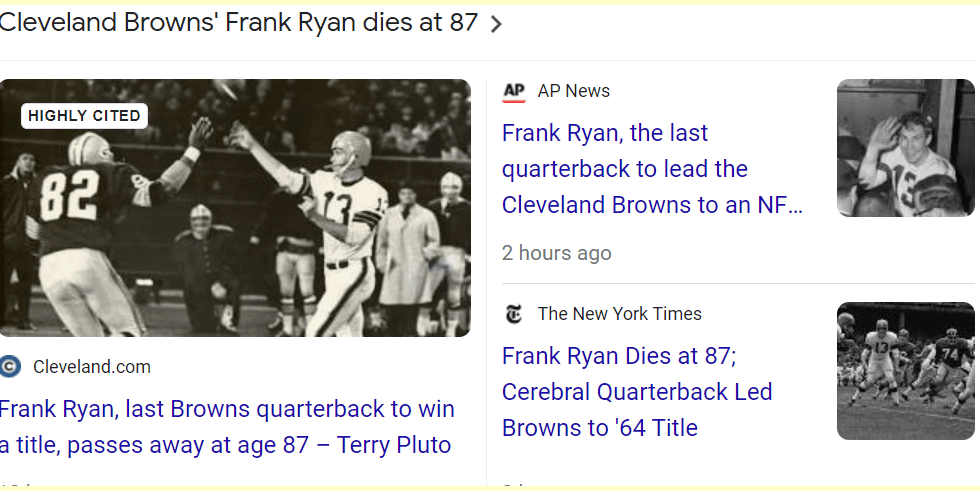Image resolution: width=980 pixels, height=491 pixels.
Task: Click the Cleveland.com favicon icon
Action: (x=11, y=367)
